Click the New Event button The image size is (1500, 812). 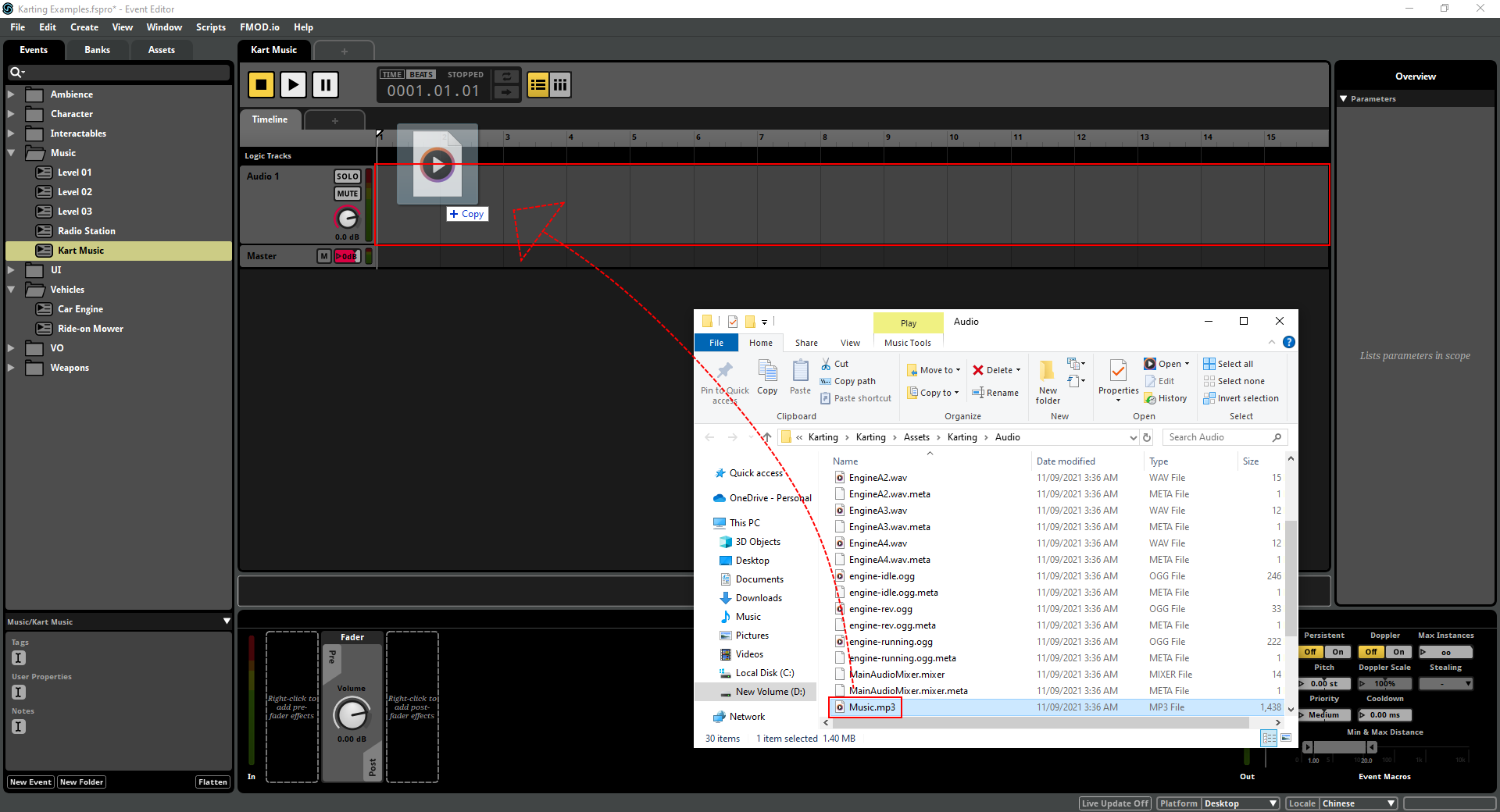point(30,782)
